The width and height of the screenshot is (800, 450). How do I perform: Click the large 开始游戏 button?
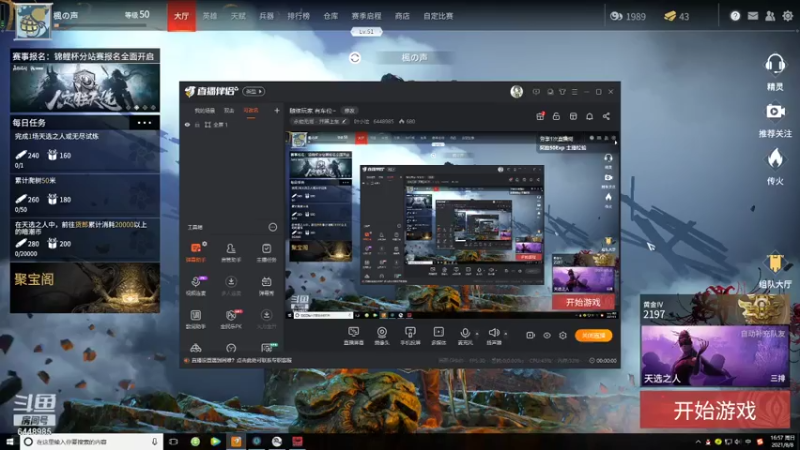click(715, 410)
